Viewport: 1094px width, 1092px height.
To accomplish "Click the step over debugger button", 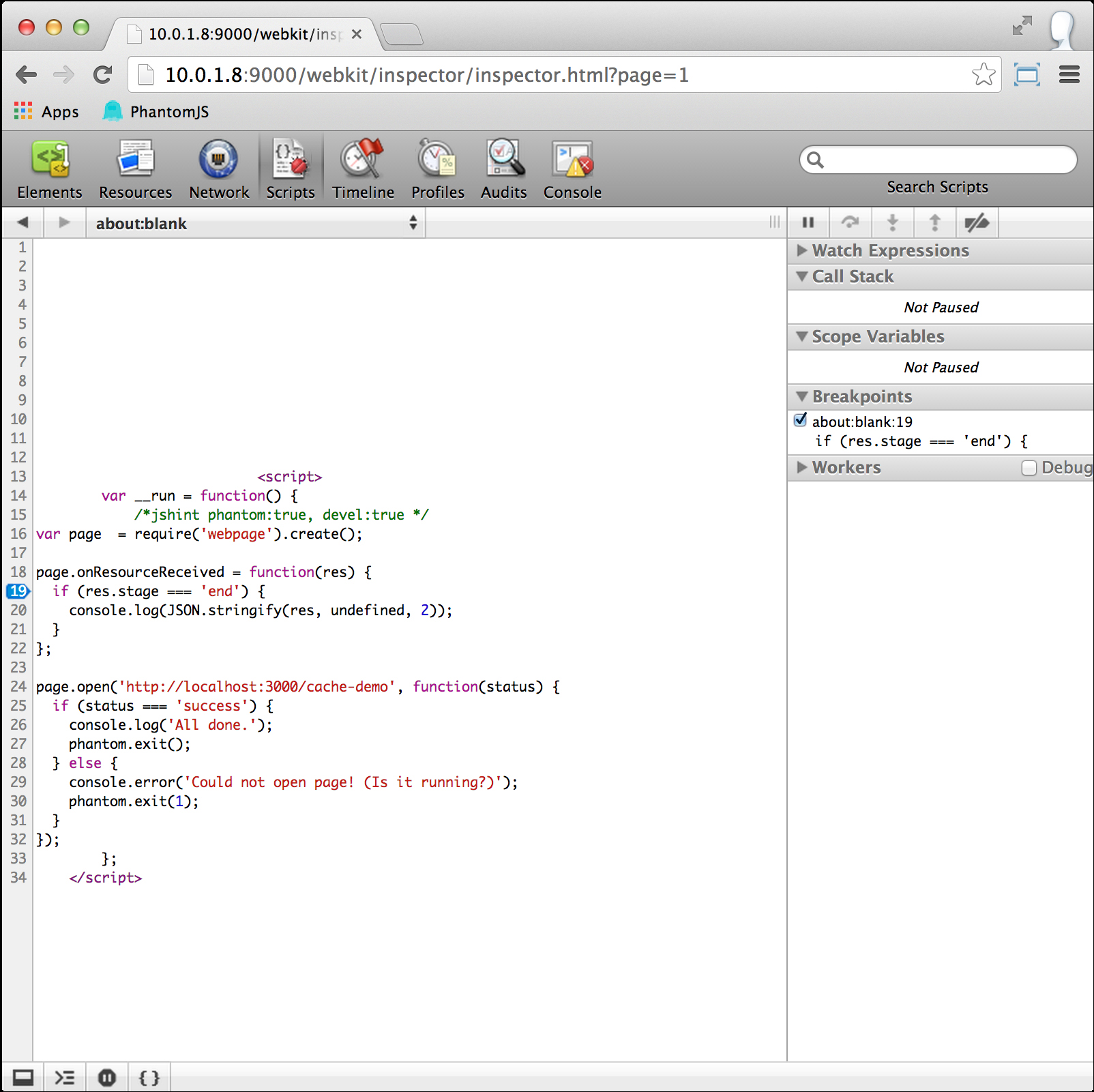I will click(x=850, y=222).
